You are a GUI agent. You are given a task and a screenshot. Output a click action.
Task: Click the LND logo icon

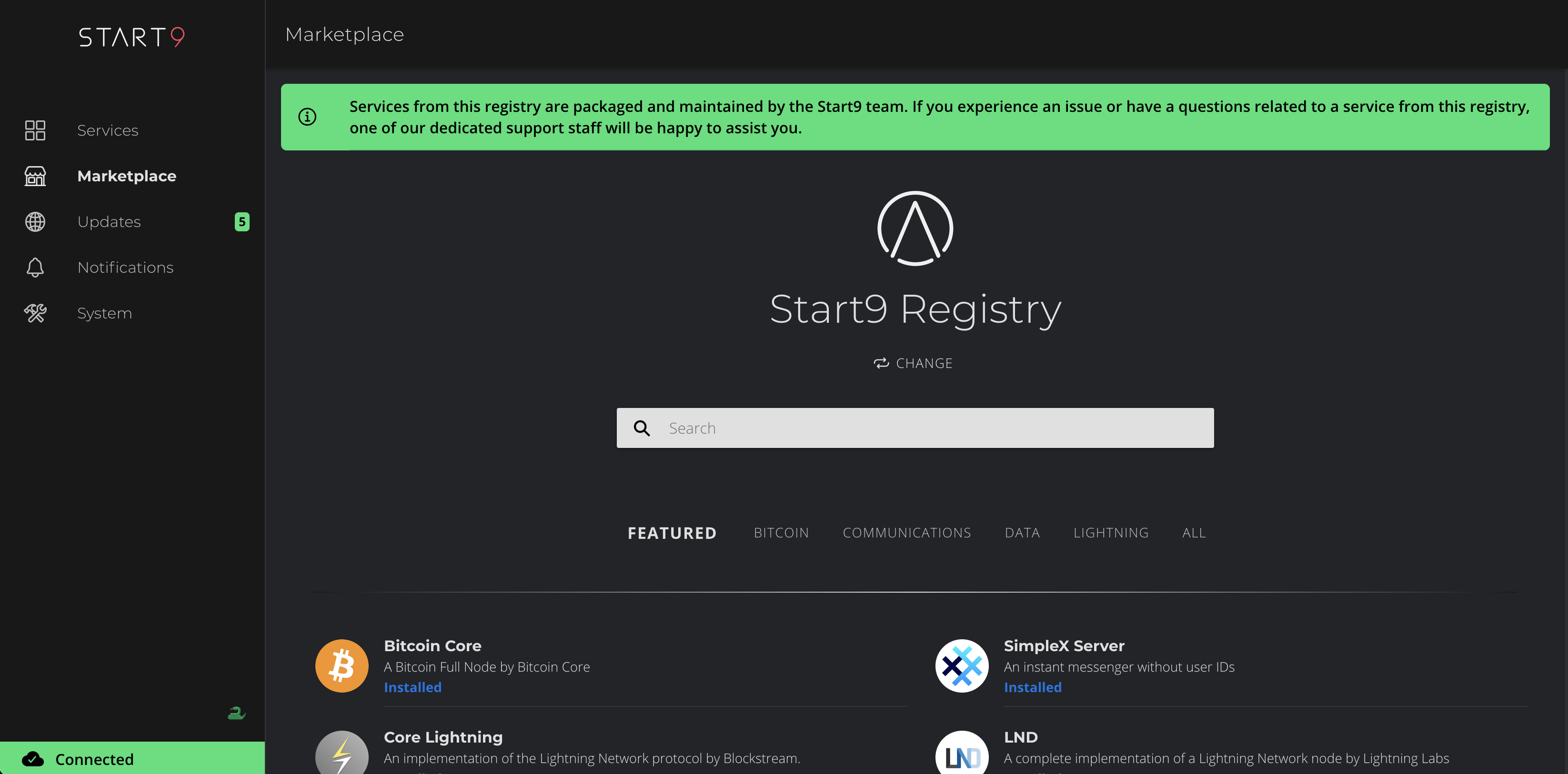click(x=962, y=756)
